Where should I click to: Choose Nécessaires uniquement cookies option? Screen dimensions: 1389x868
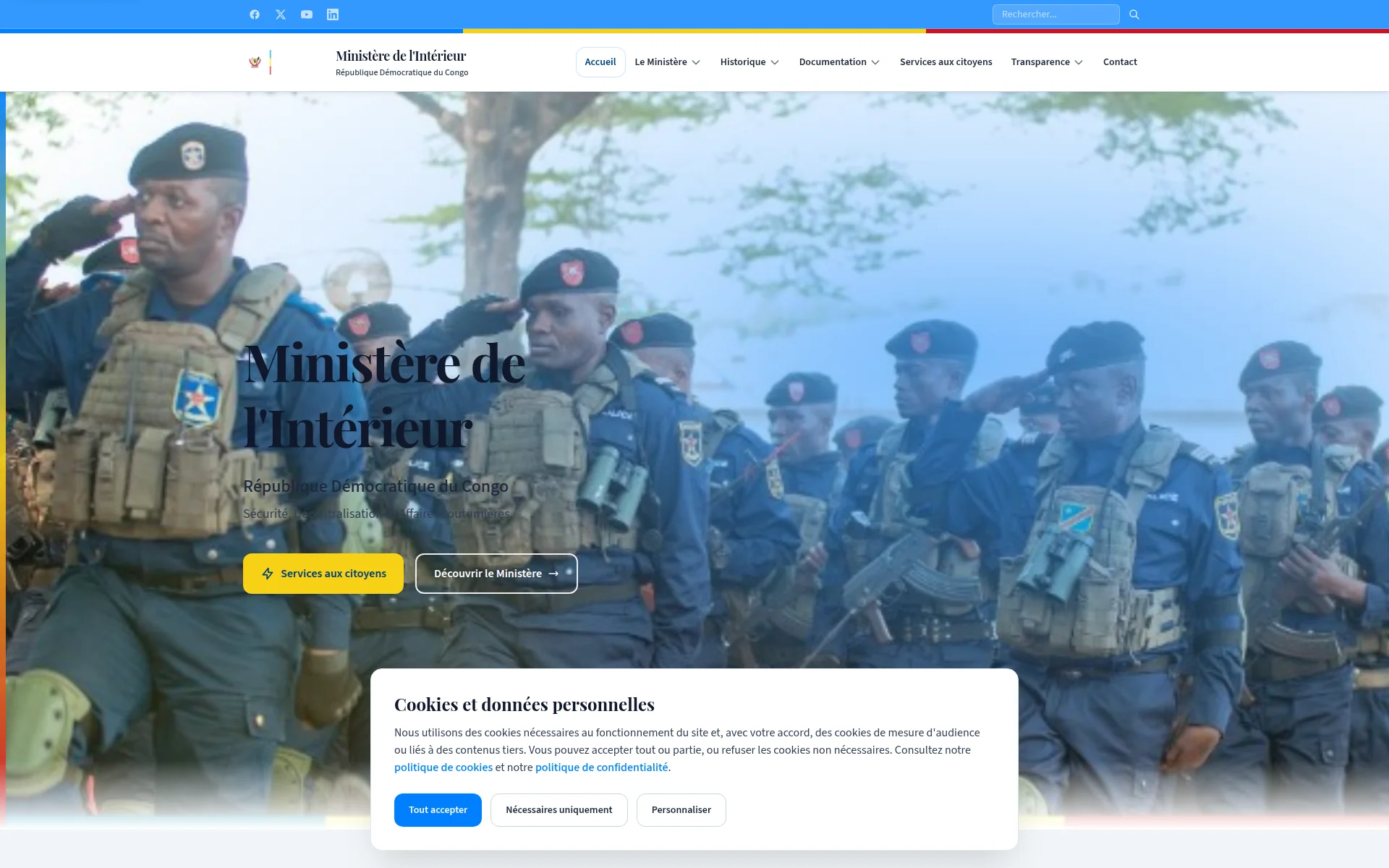559,810
